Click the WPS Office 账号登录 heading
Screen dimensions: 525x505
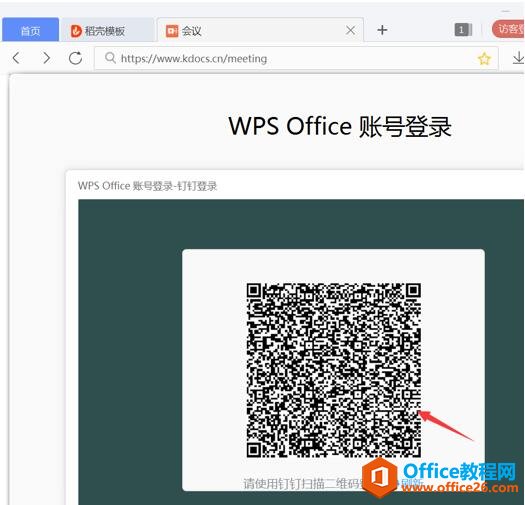[x=340, y=127]
